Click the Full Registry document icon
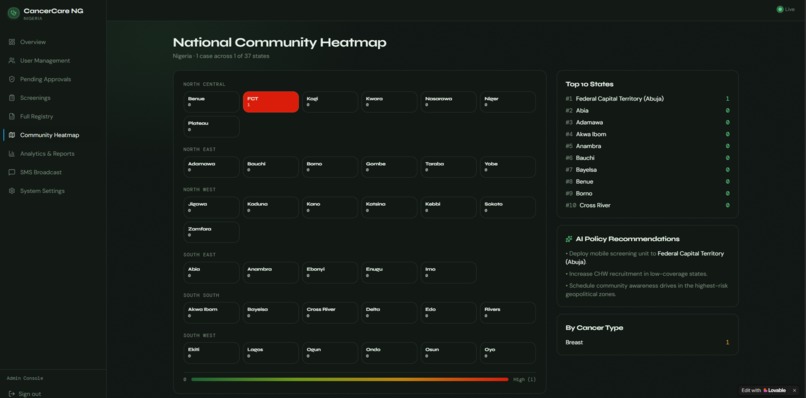 pos(12,116)
